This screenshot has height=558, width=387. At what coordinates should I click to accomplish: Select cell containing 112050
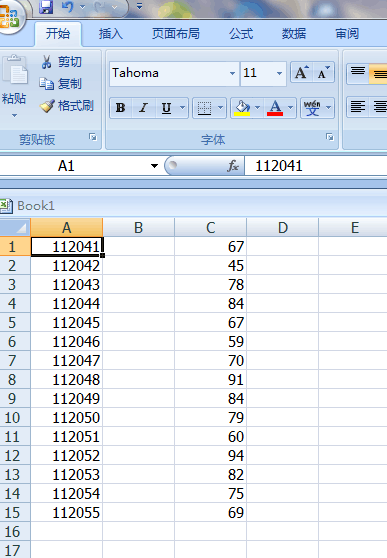(x=67, y=417)
